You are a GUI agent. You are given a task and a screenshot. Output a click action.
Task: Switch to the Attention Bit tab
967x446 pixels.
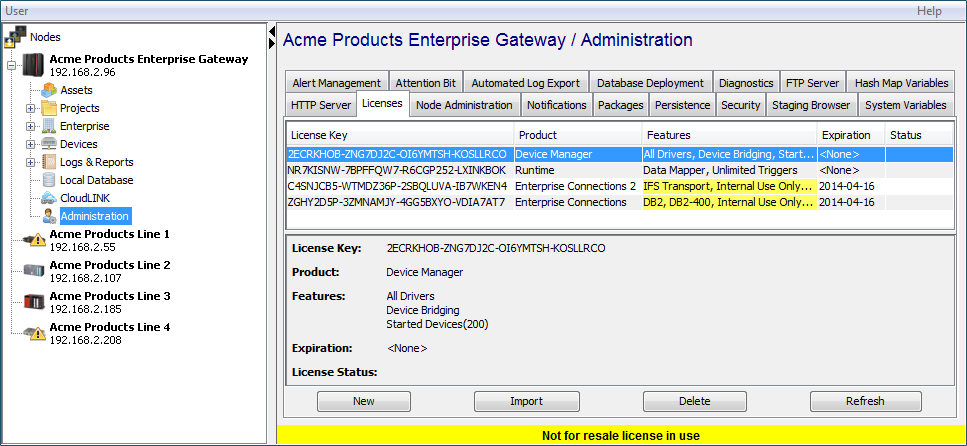[x=426, y=83]
